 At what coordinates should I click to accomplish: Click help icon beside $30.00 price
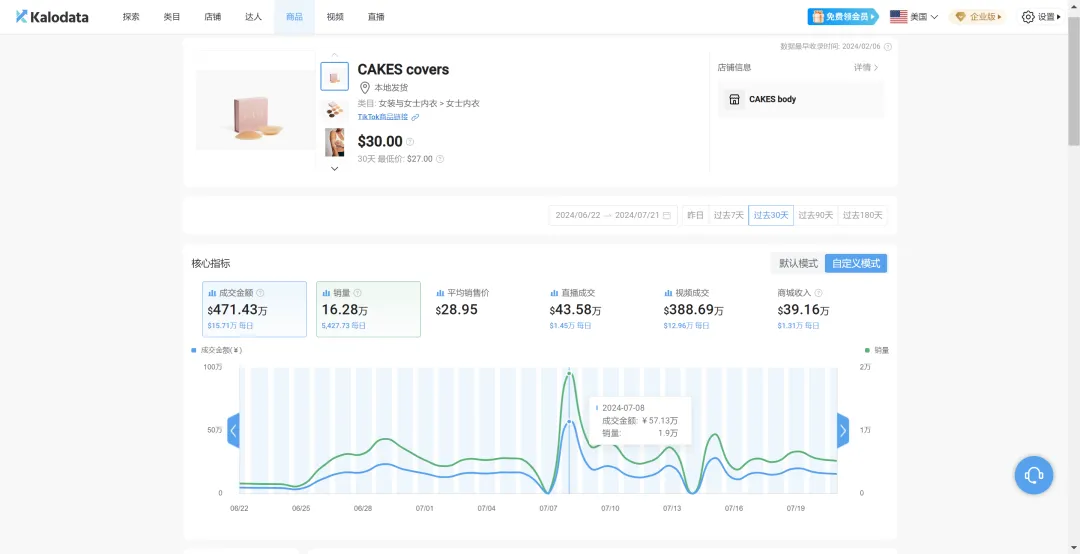tap(410, 142)
